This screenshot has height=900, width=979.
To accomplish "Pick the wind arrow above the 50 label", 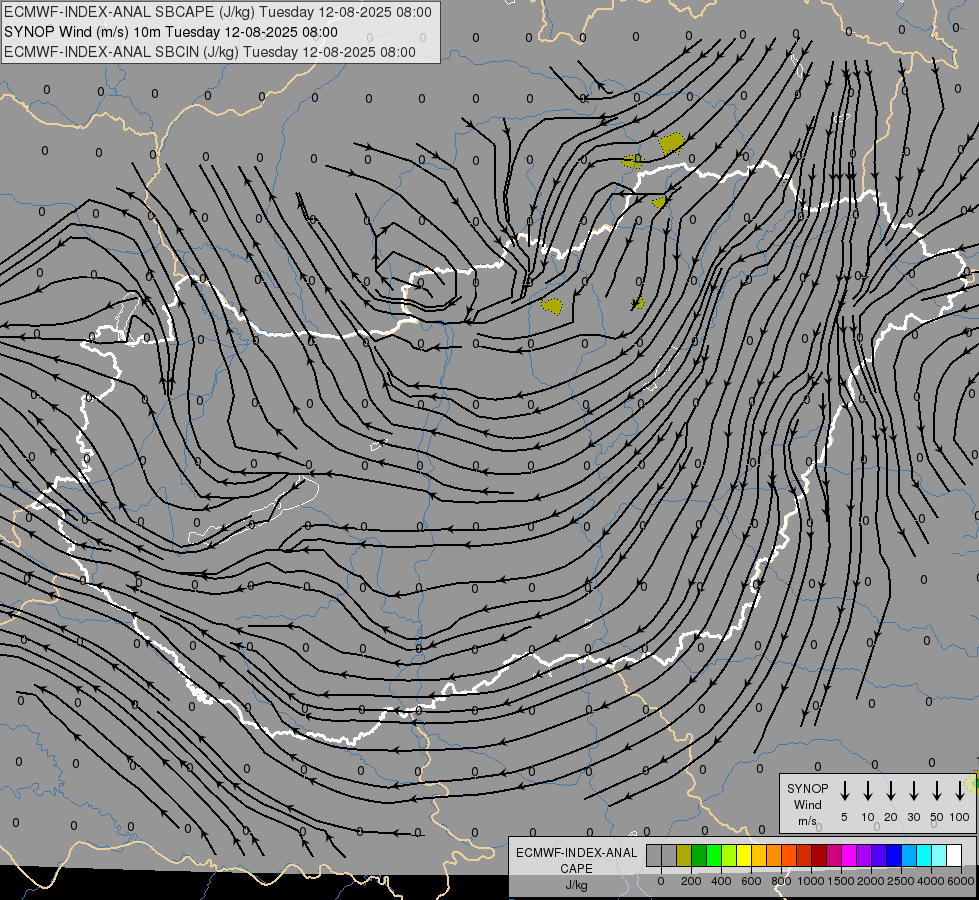I will 937,791.
